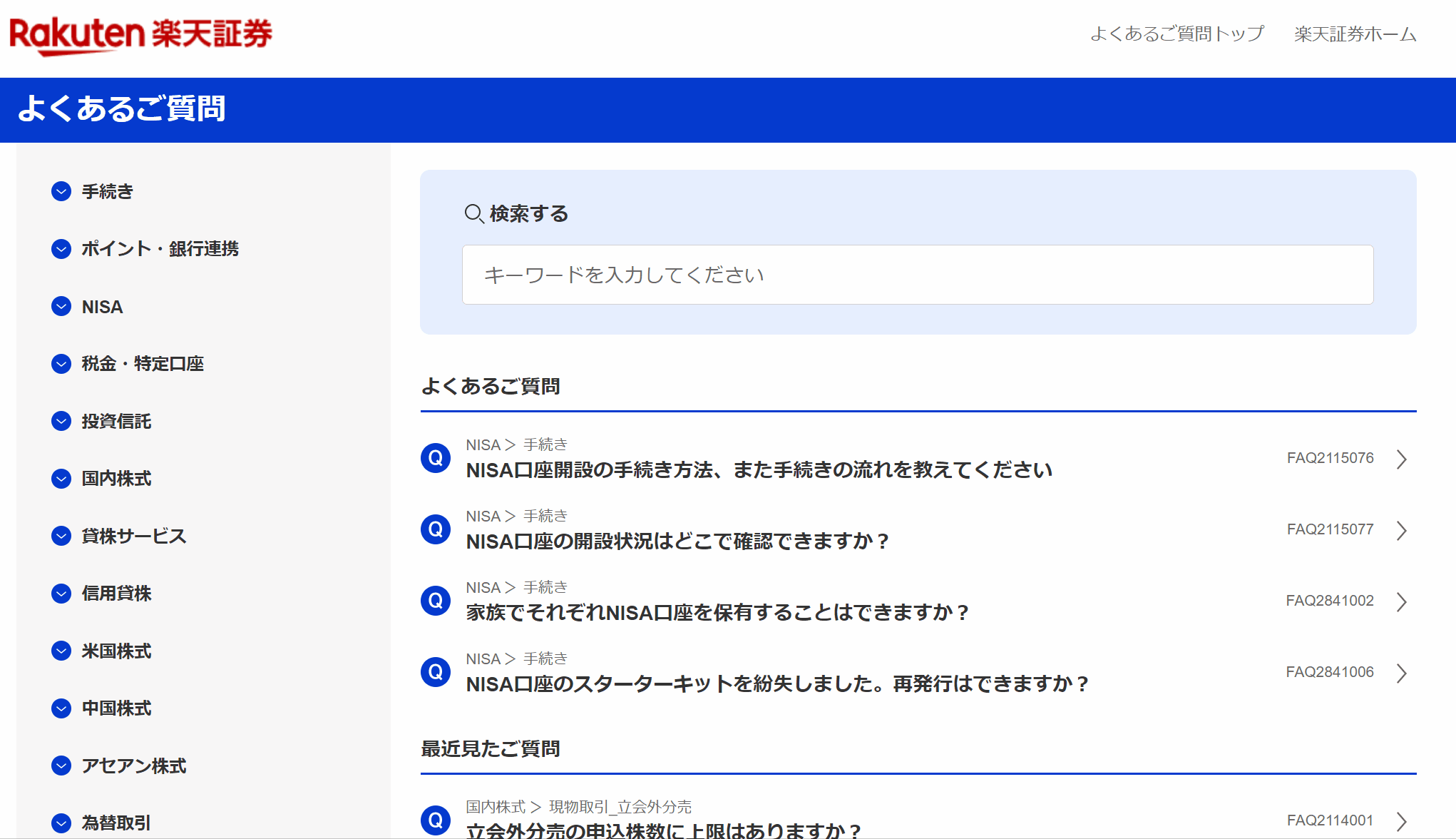Click the Q icon for the 立会外分売 question

(x=435, y=820)
